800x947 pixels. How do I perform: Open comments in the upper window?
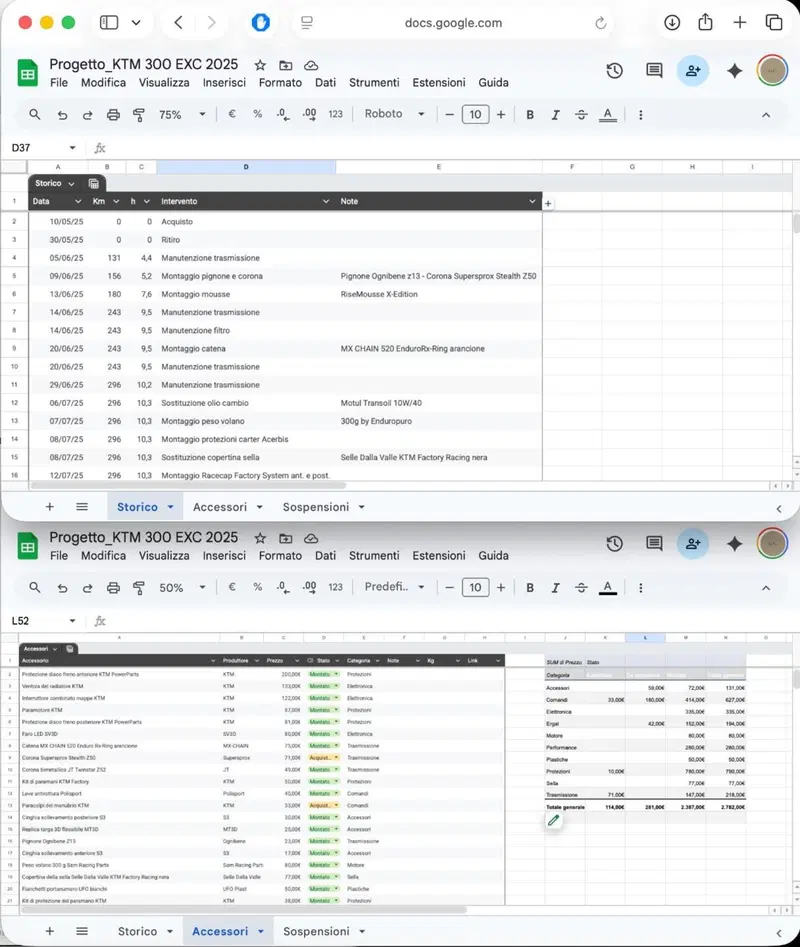[654, 71]
